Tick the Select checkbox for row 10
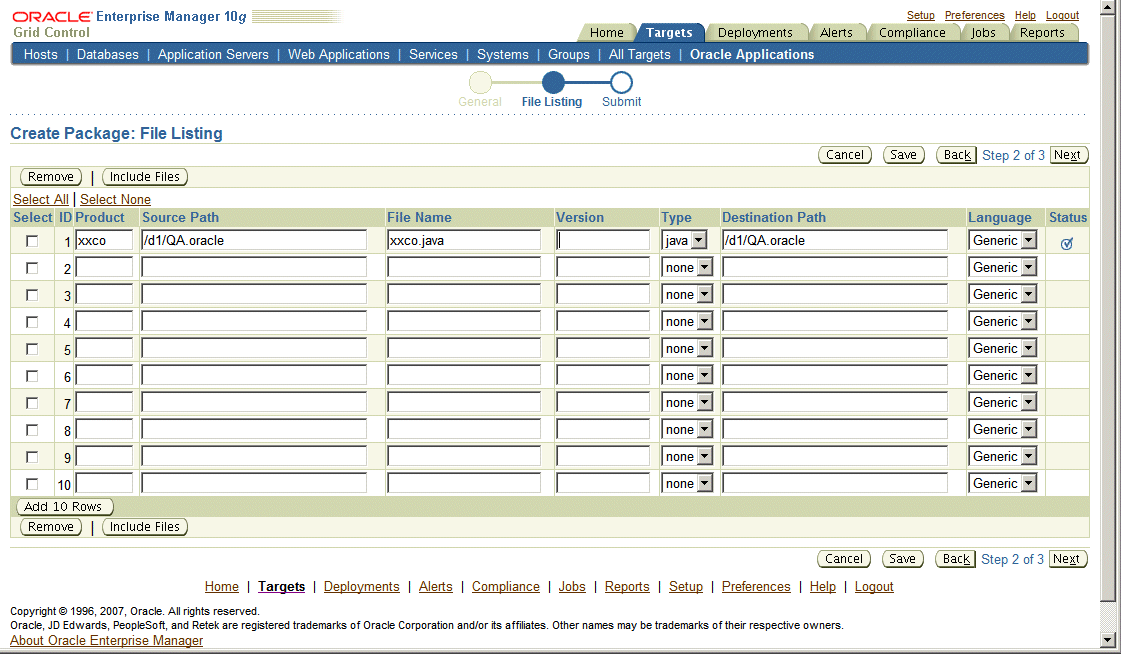 pos(32,484)
